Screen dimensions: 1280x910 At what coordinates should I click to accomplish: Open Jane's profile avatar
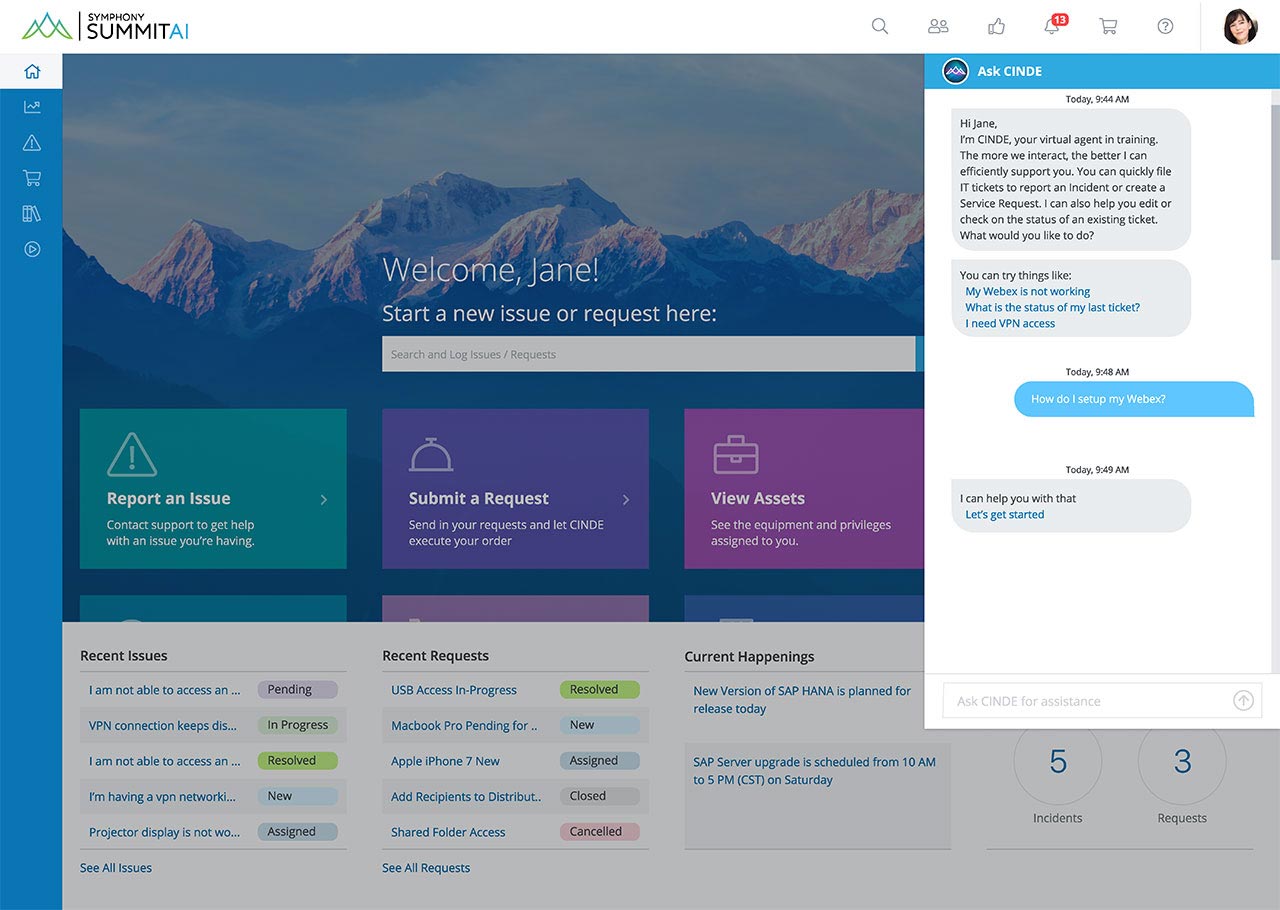pyautogui.click(x=1241, y=27)
